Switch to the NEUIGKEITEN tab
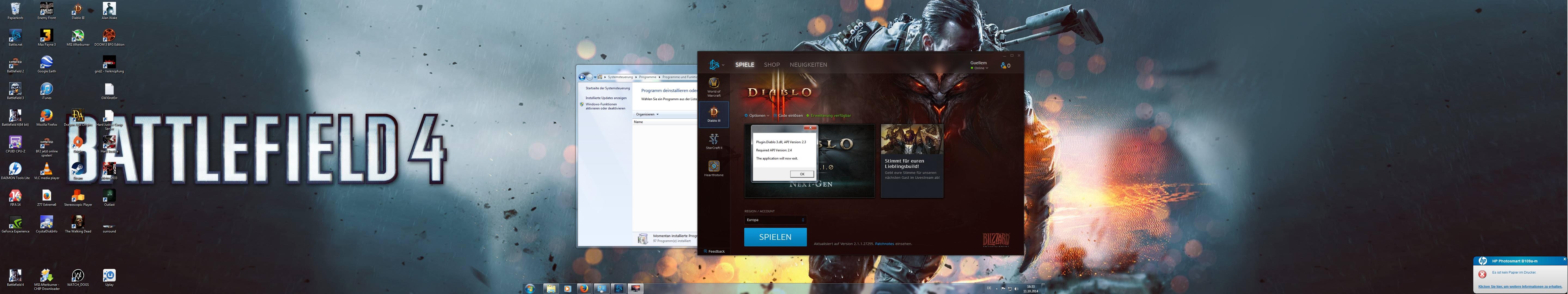The width and height of the screenshot is (1568, 294). 808,65
